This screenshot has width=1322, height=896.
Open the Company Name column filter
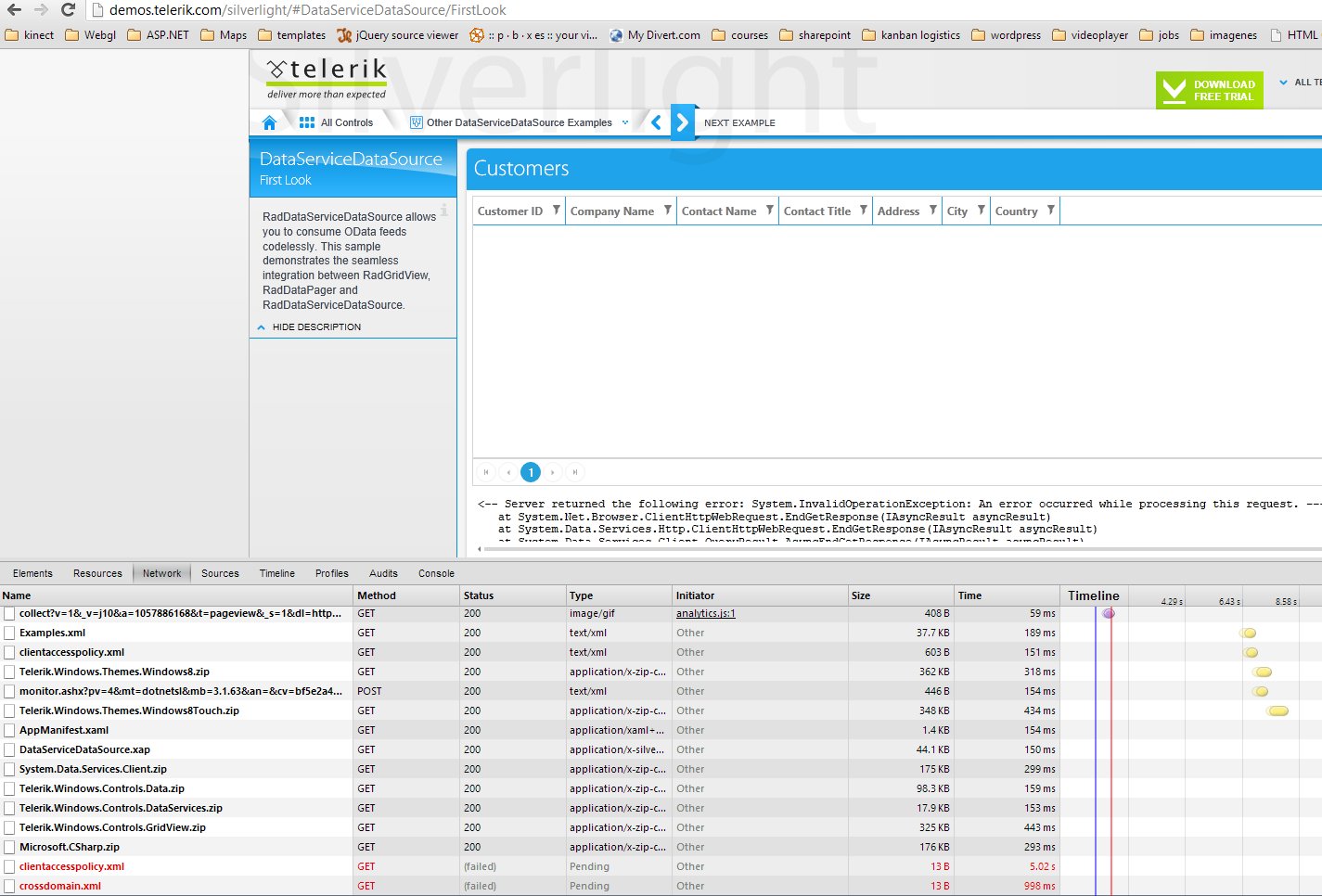[668, 211]
